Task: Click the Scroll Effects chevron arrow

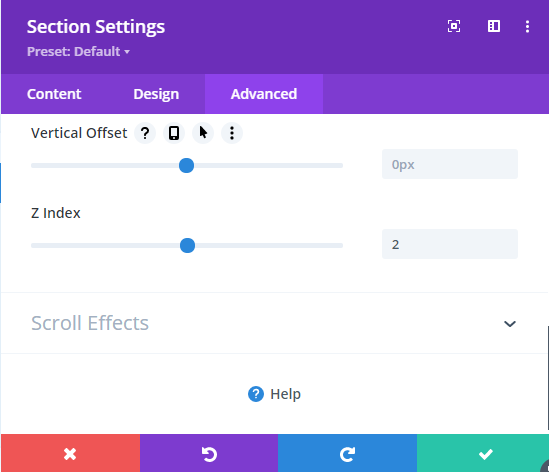Action: point(510,324)
